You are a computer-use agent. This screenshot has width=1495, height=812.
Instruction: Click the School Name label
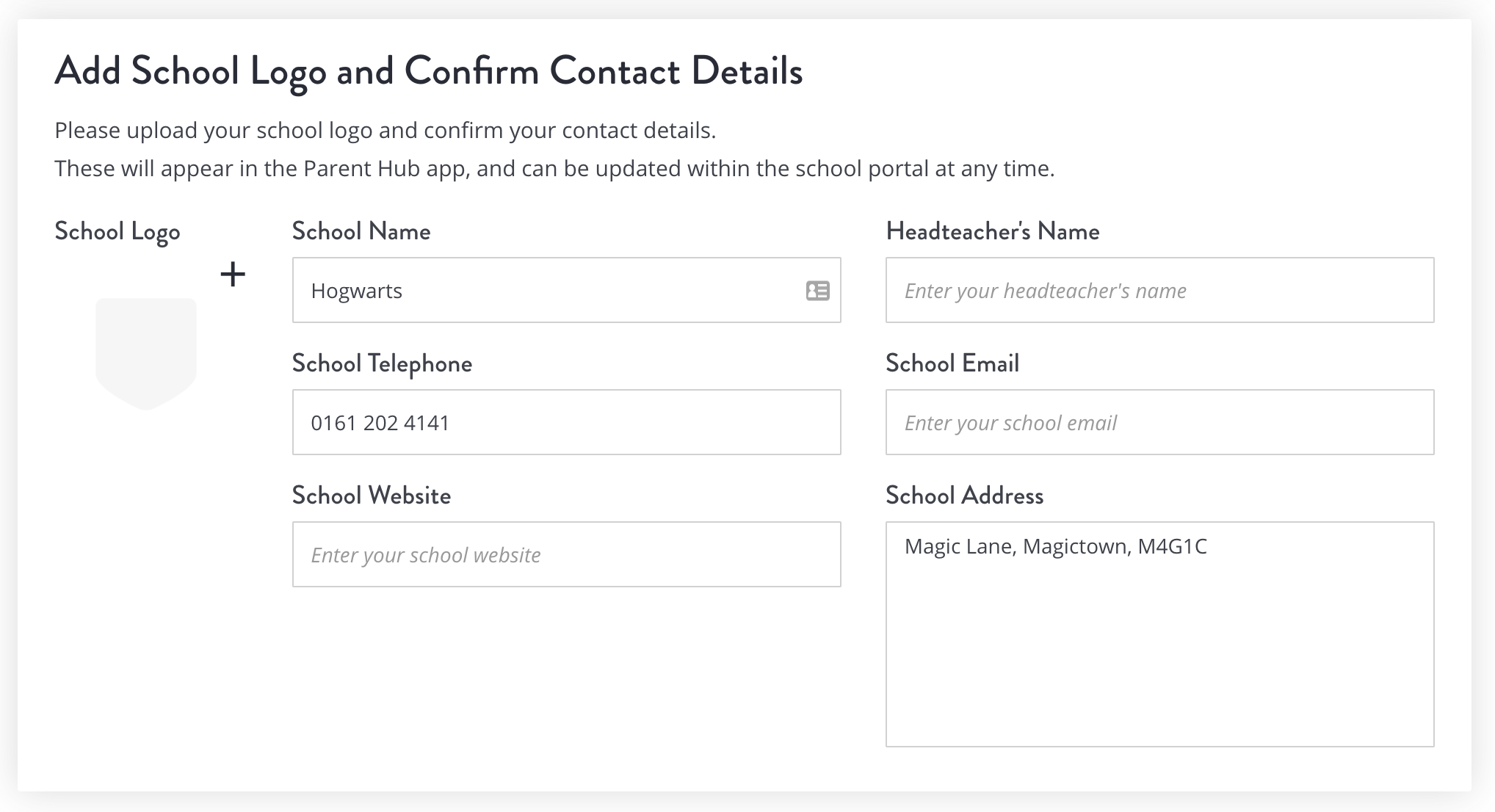[361, 231]
